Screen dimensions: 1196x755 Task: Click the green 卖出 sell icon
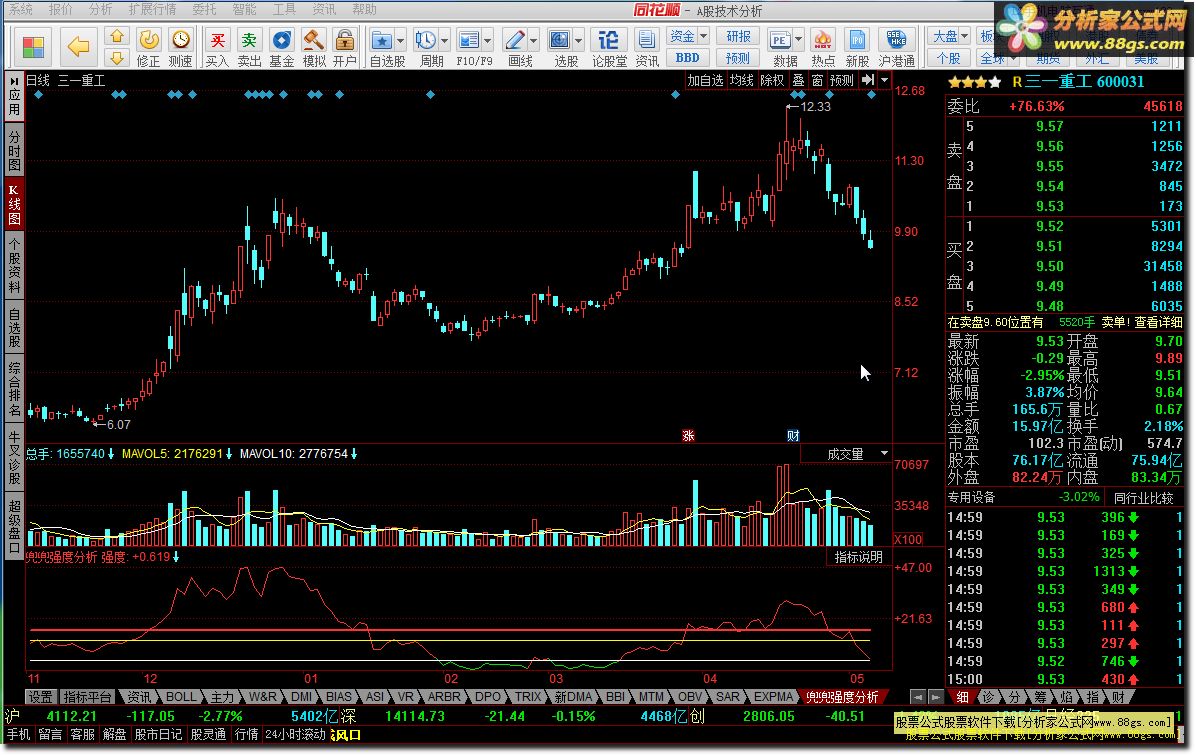tap(249, 40)
